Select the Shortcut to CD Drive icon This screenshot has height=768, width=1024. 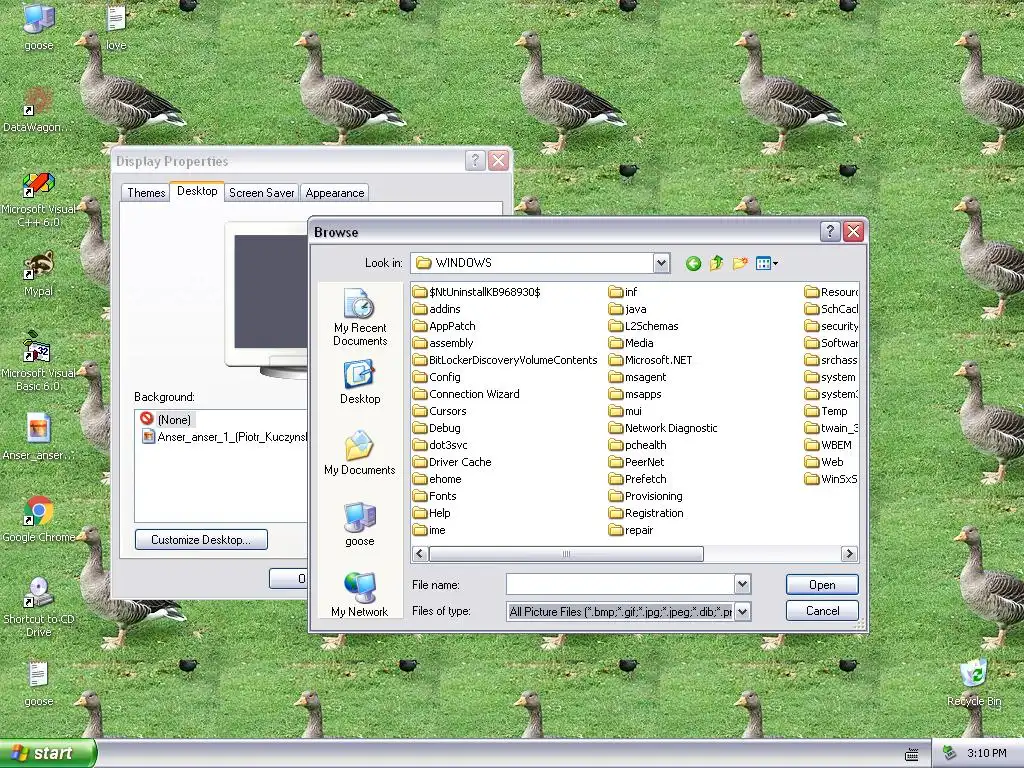click(39, 607)
